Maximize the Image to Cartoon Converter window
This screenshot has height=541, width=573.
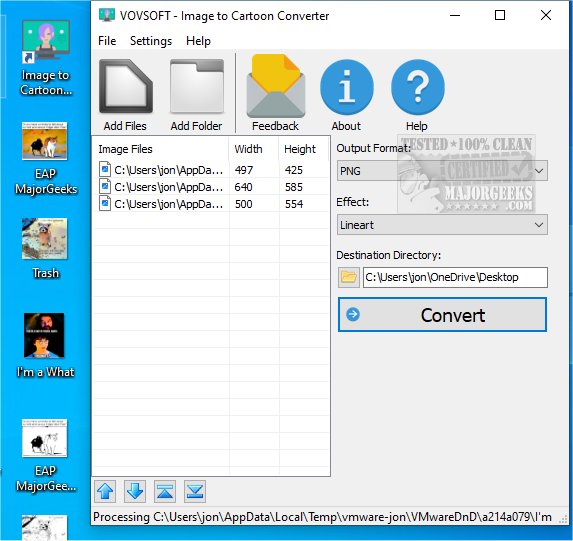(500, 15)
